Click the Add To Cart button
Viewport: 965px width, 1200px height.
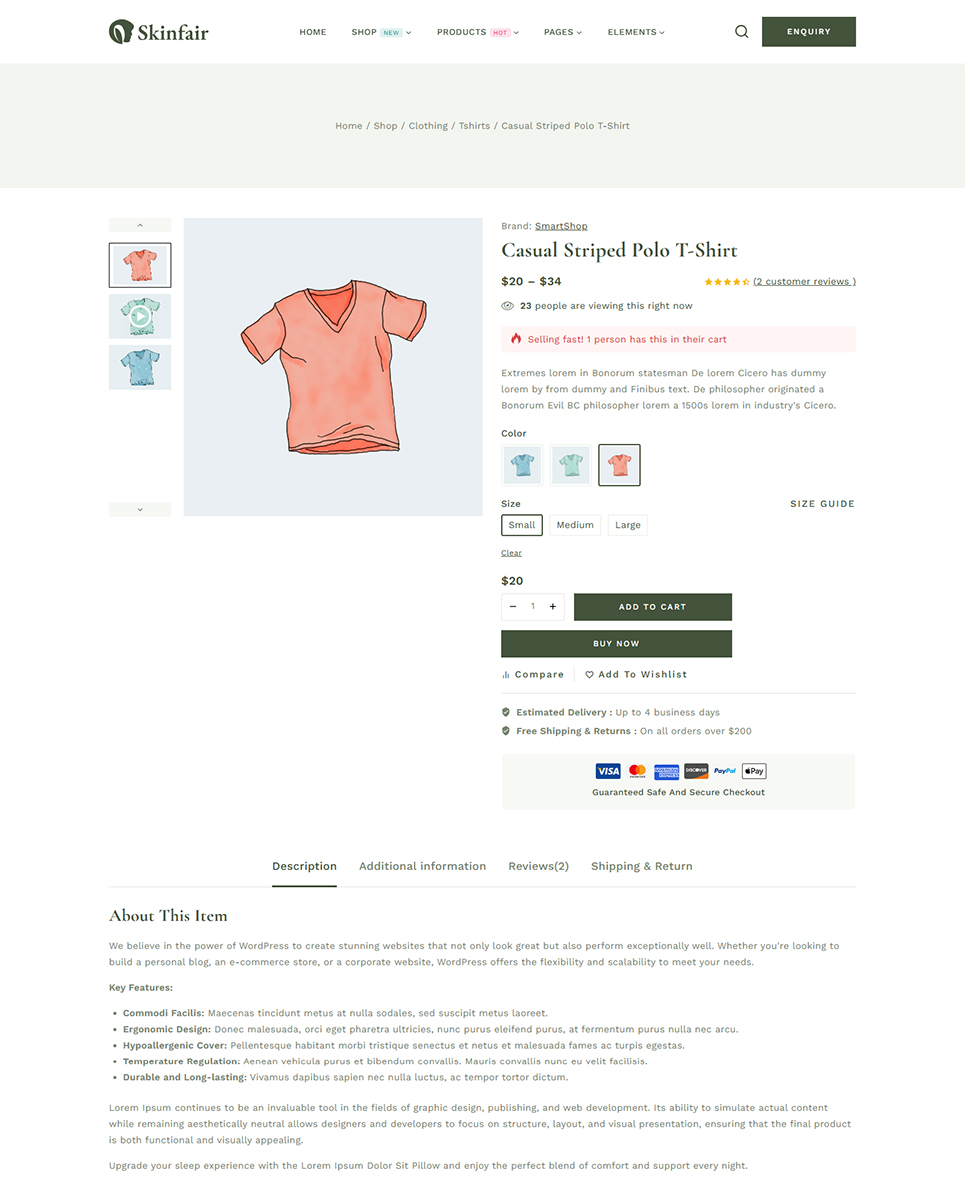[x=653, y=607]
